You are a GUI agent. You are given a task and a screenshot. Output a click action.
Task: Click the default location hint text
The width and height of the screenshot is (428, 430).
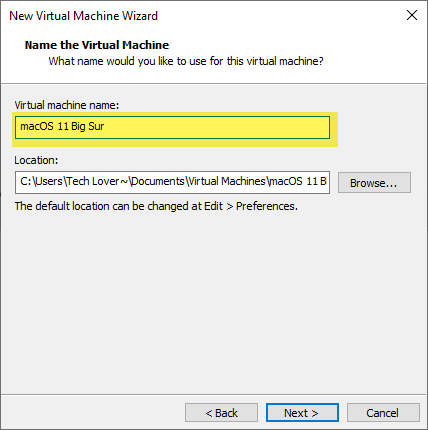(x=156, y=206)
